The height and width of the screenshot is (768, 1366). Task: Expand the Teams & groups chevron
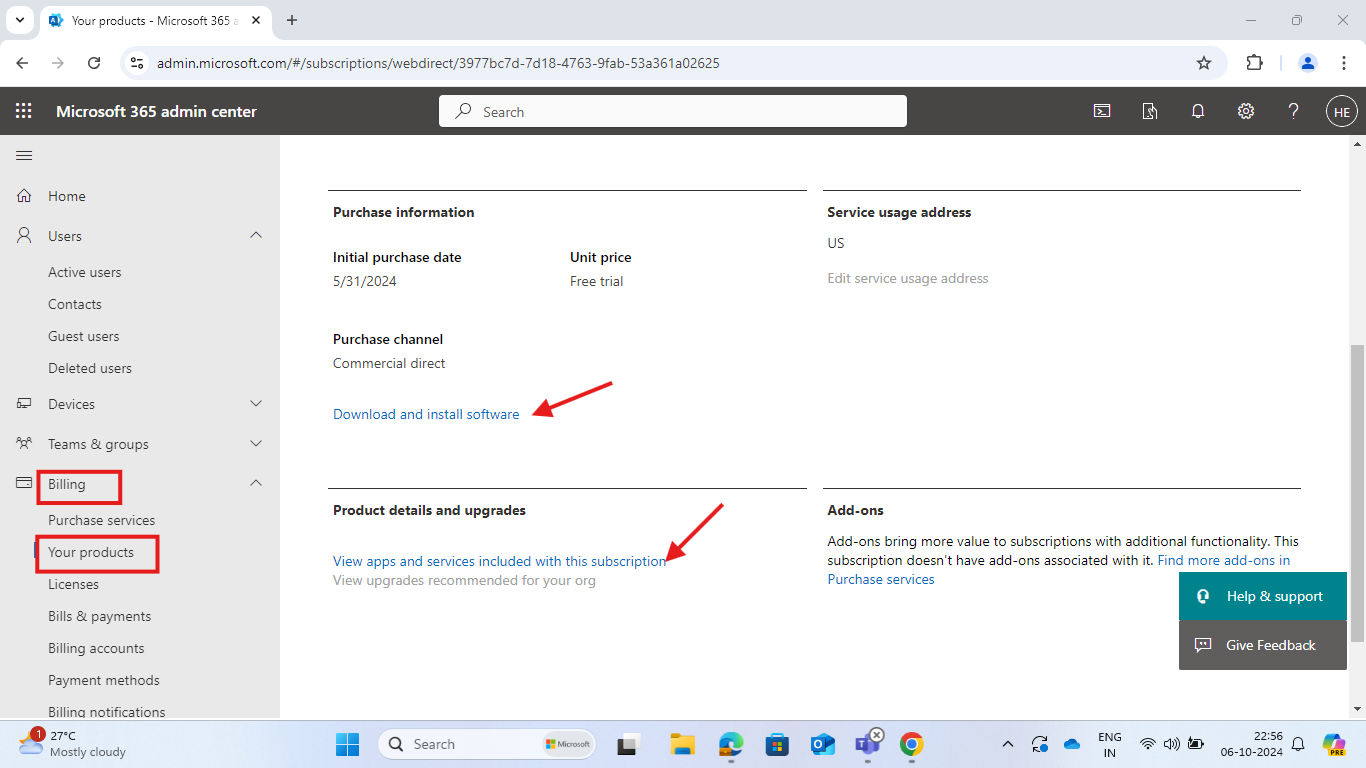point(256,443)
